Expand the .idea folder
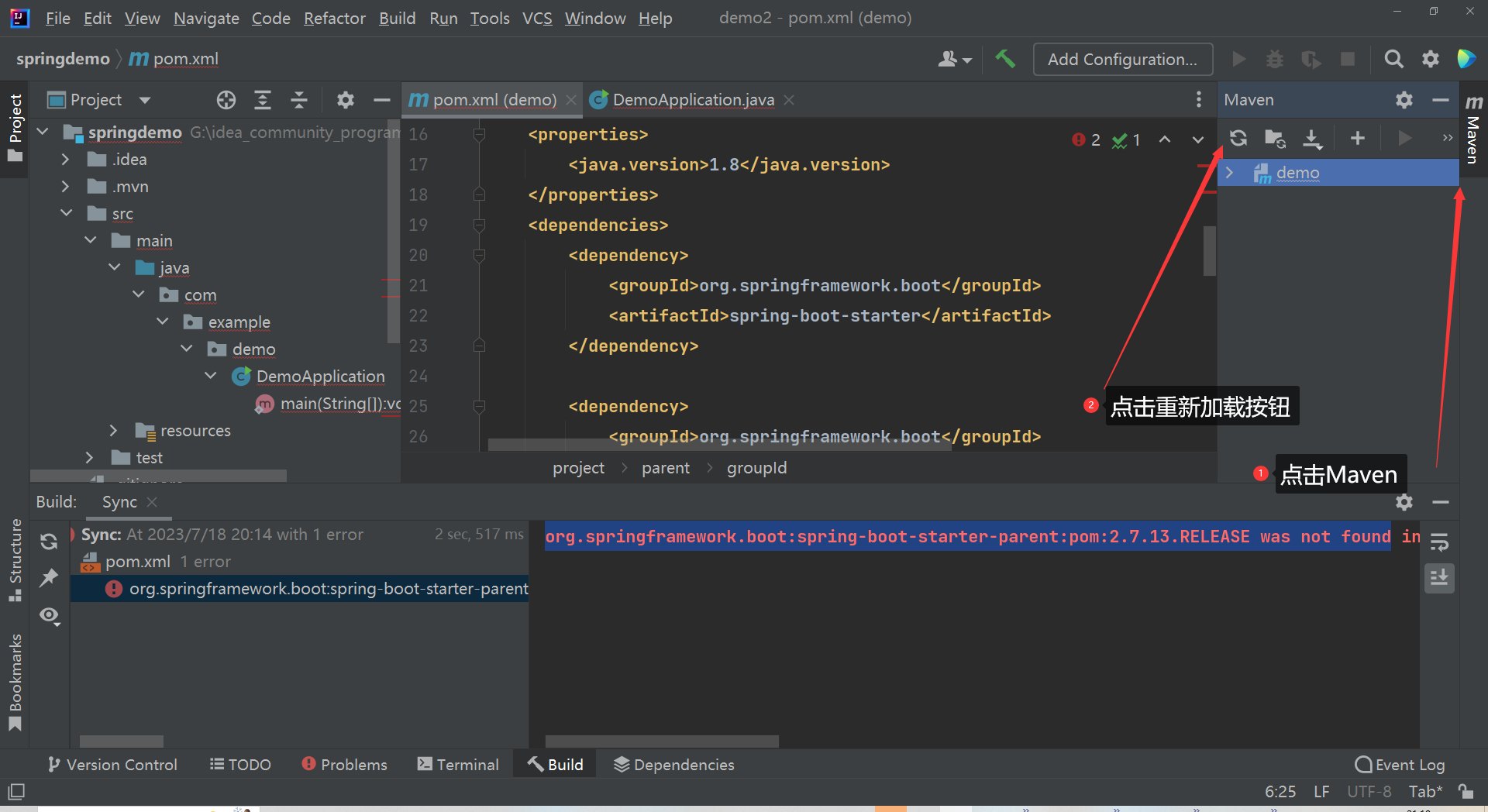Viewport: 1488px width, 812px height. 66,159
